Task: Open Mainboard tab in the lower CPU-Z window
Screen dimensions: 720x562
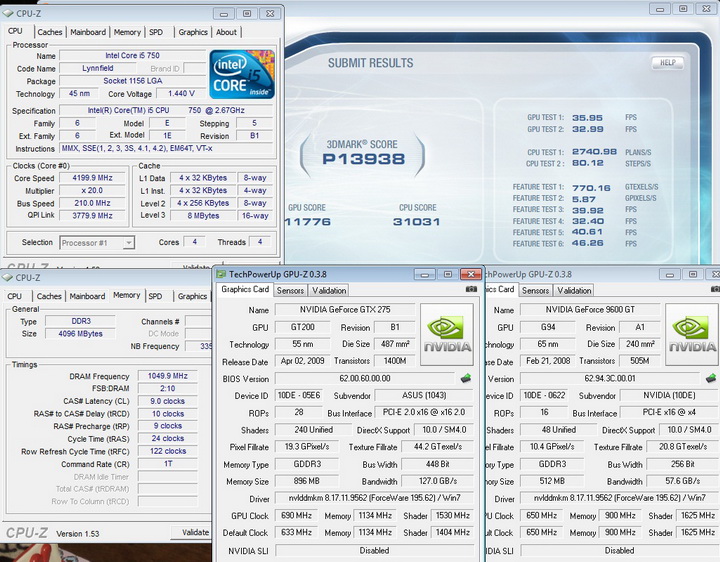Action: click(87, 296)
